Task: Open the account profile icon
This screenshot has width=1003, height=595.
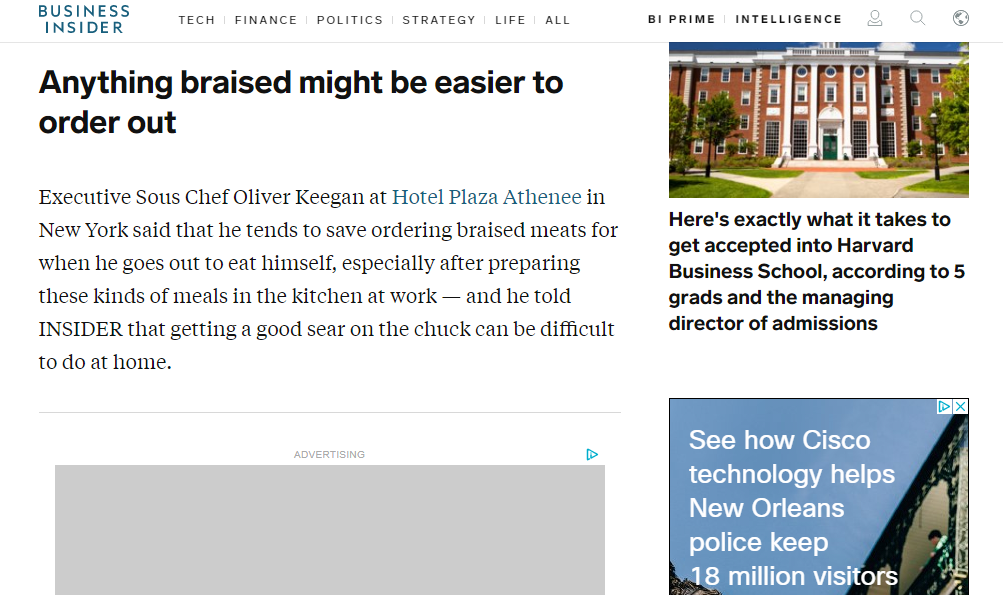Action: [x=874, y=19]
